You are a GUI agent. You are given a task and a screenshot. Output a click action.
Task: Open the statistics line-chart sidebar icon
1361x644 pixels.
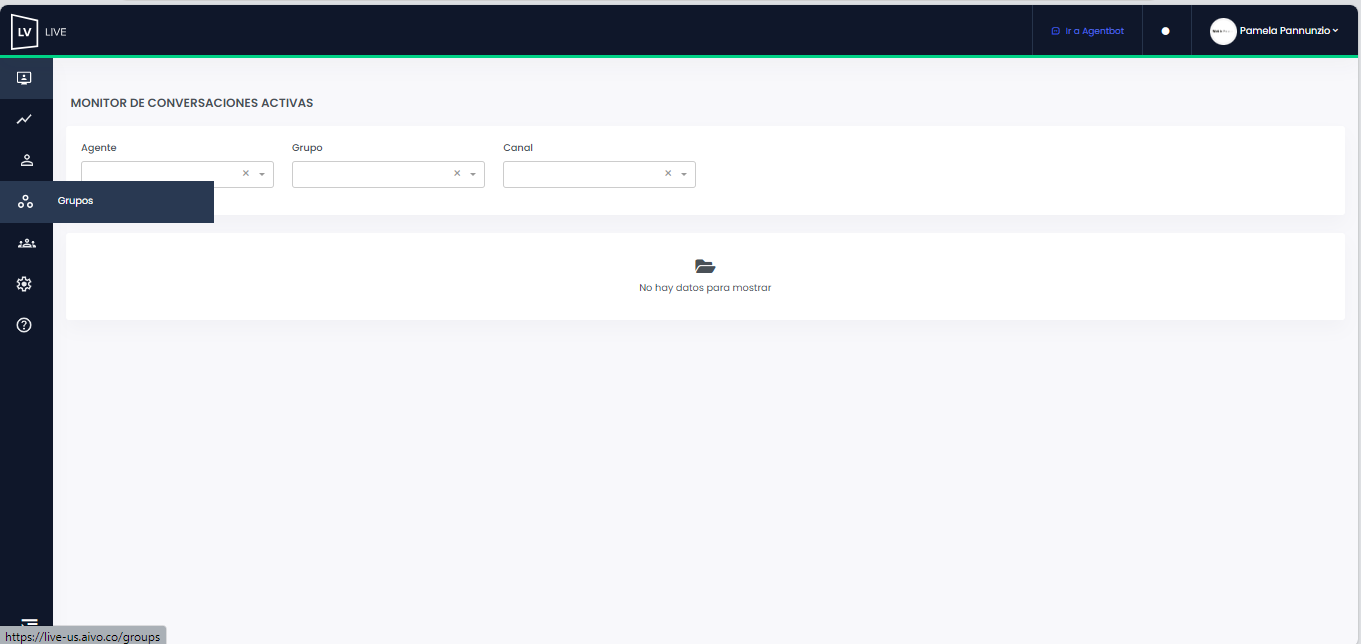point(25,119)
